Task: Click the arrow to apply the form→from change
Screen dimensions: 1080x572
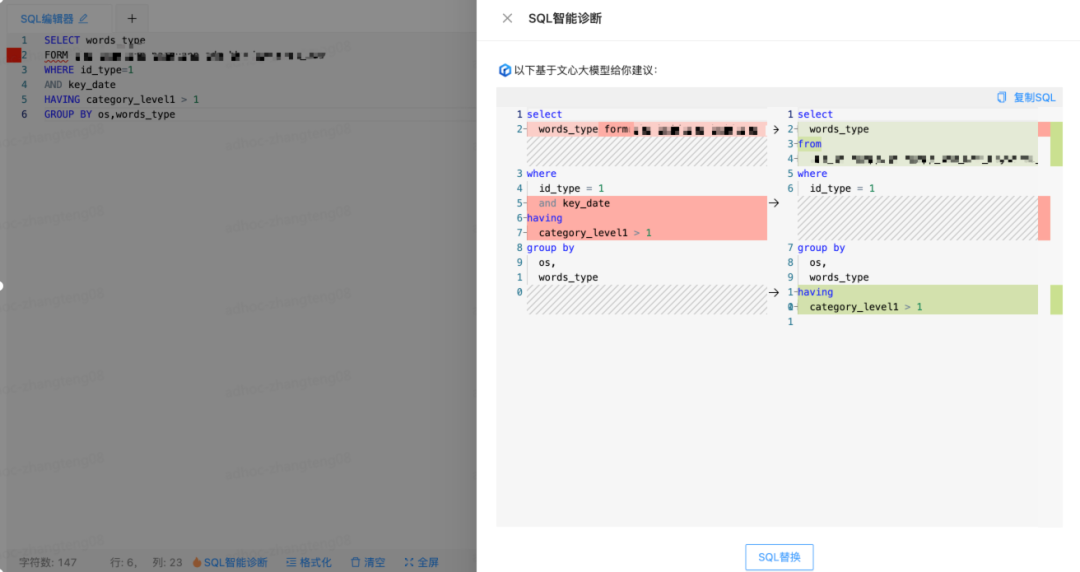Action: click(x=776, y=130)
